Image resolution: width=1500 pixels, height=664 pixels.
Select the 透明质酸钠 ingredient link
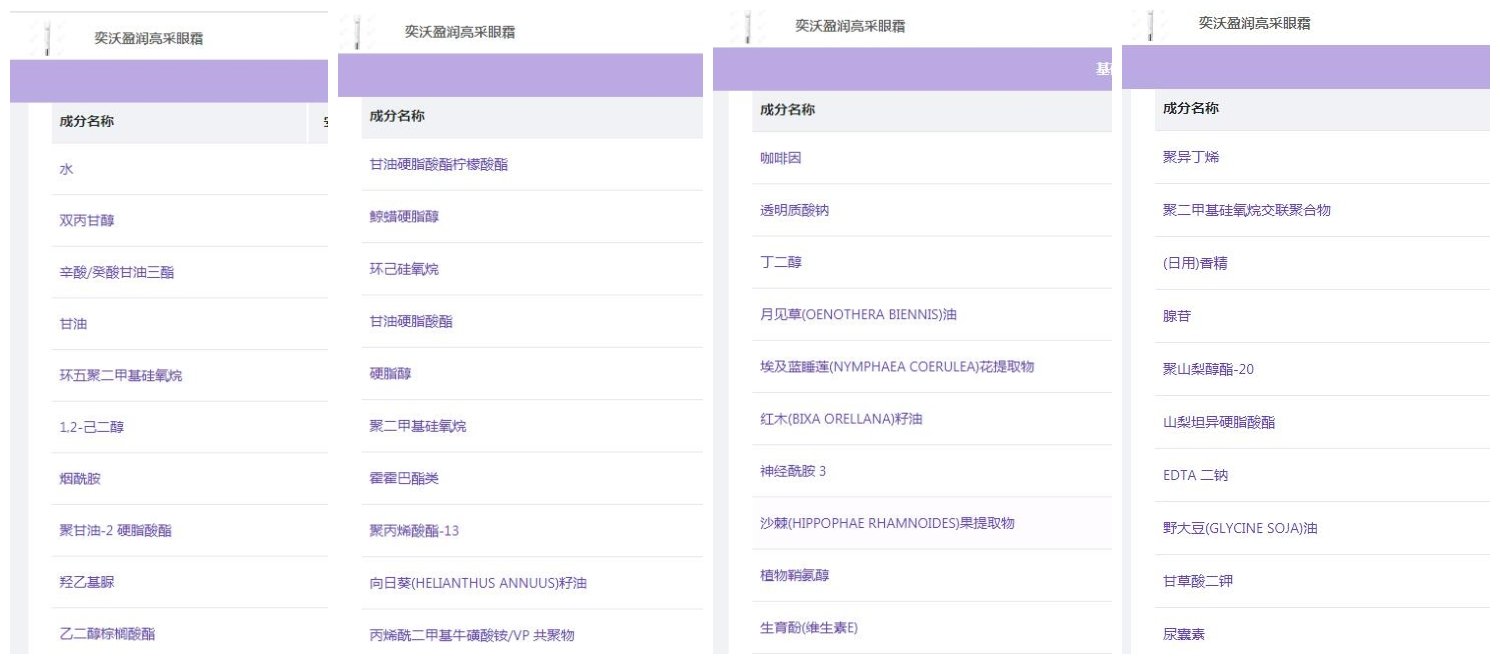click(794, 211)
